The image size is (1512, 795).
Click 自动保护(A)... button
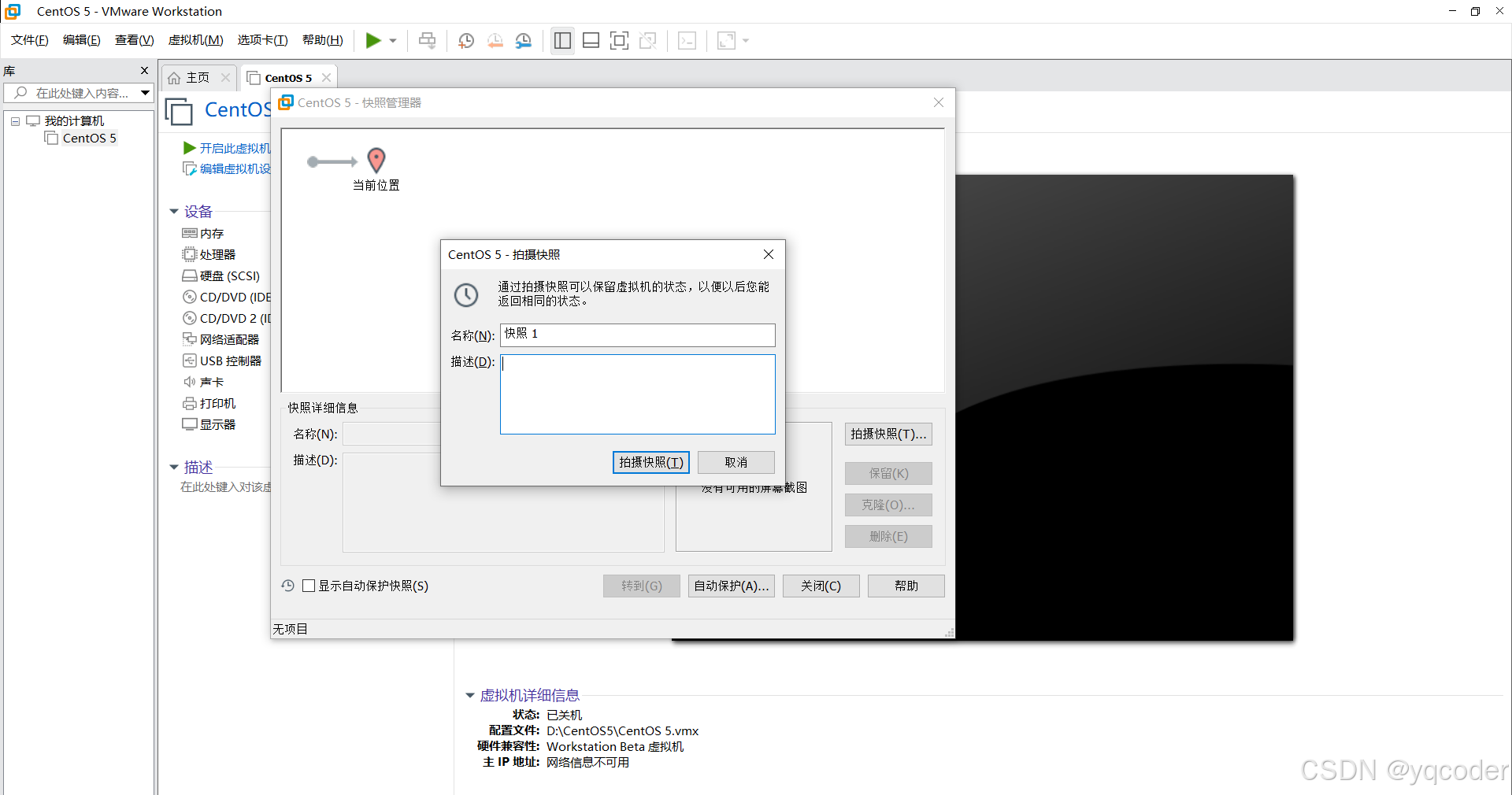(731, 586)
